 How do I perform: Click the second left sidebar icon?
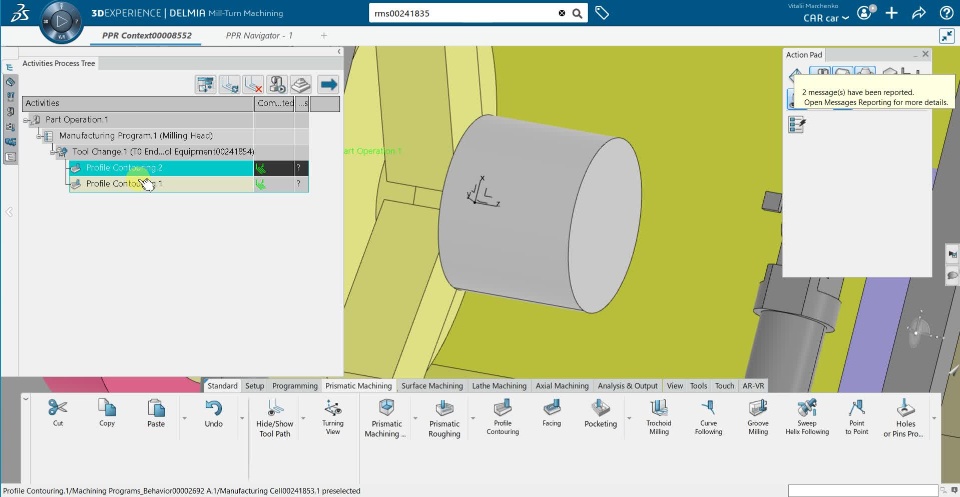tap(10, 81)
